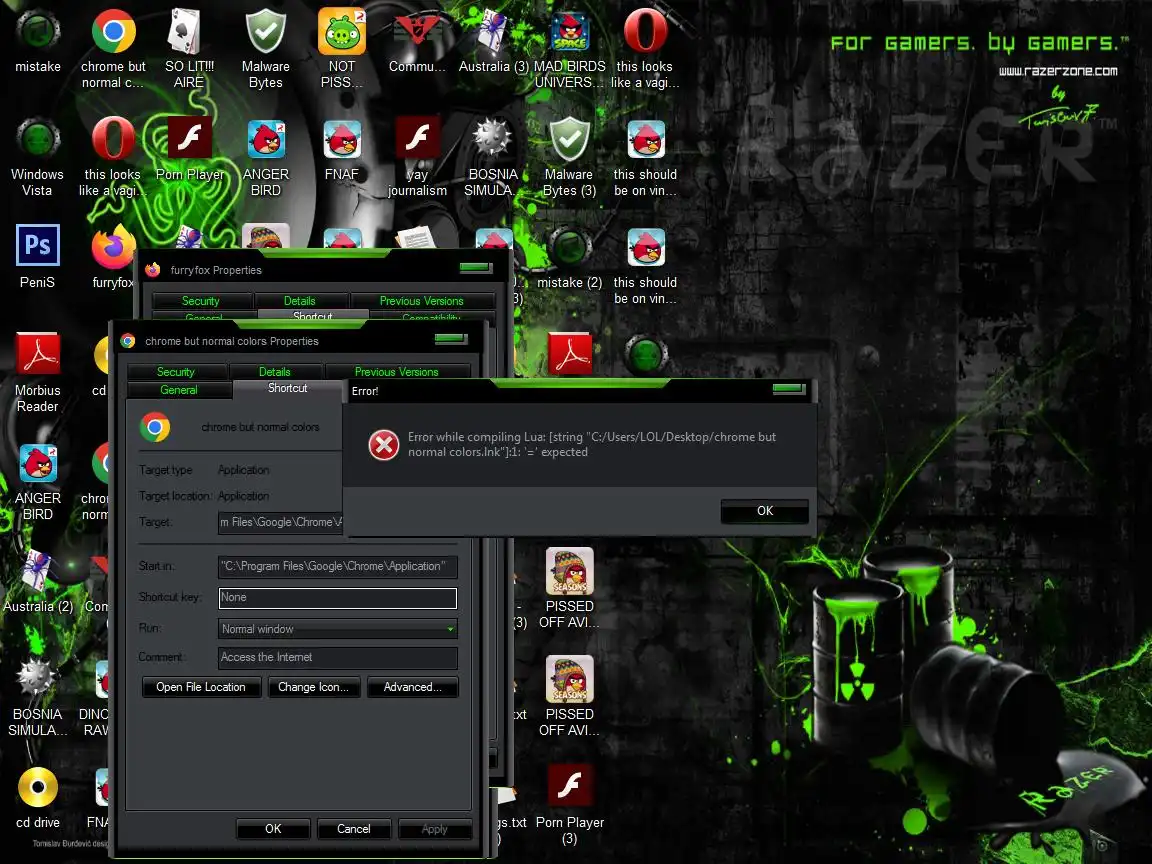
Task: Click the Chrome icon in the chrome Properties title bar
Action: [x=128, y=341]
